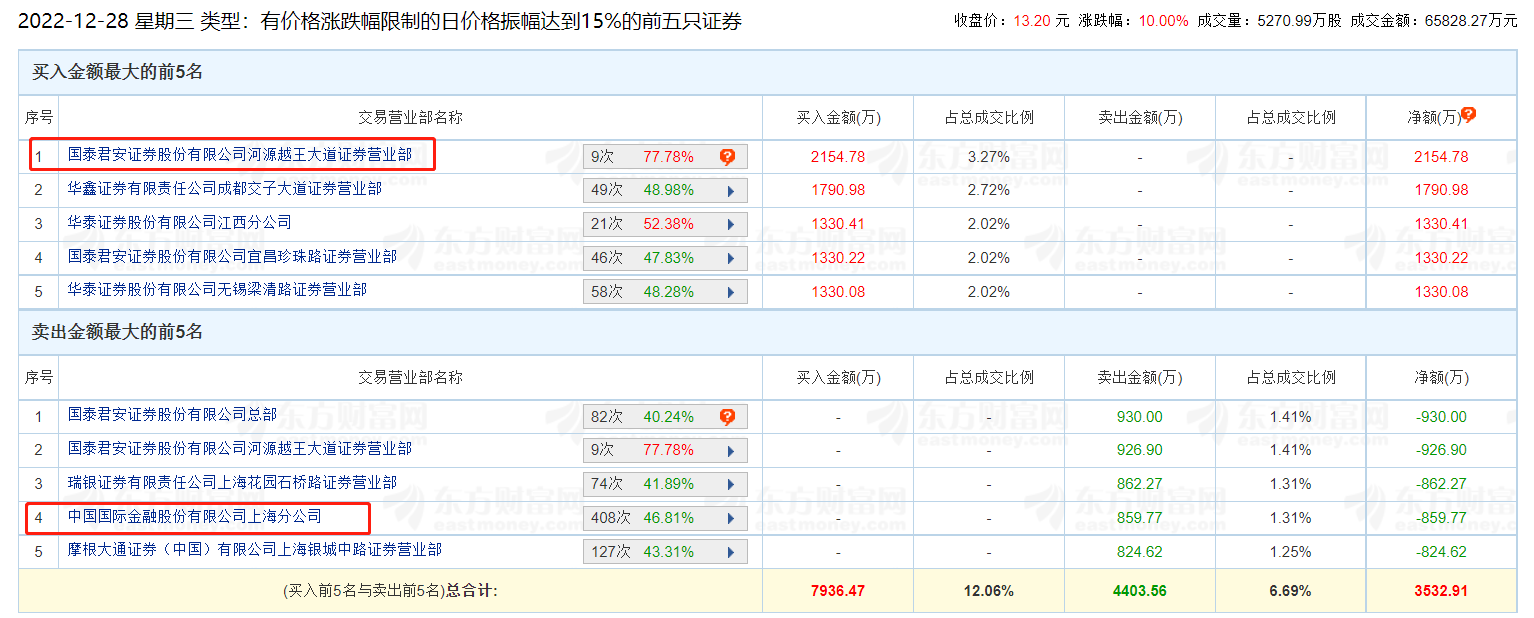
Task: Click the 卖出金额最大的前5名 section header
Action: pos(118,332)
